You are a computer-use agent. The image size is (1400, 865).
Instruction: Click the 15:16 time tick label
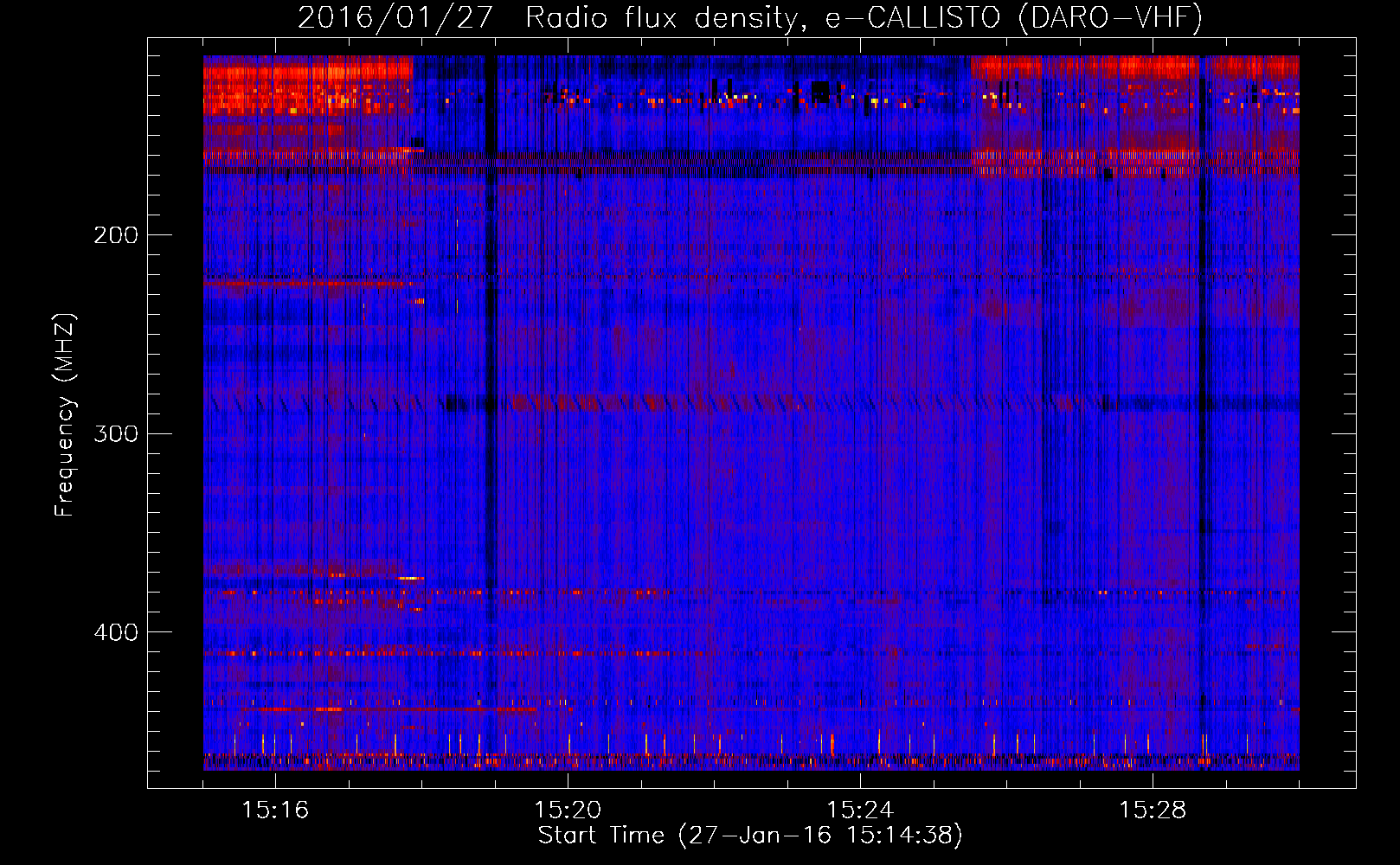tap(275, 811)
